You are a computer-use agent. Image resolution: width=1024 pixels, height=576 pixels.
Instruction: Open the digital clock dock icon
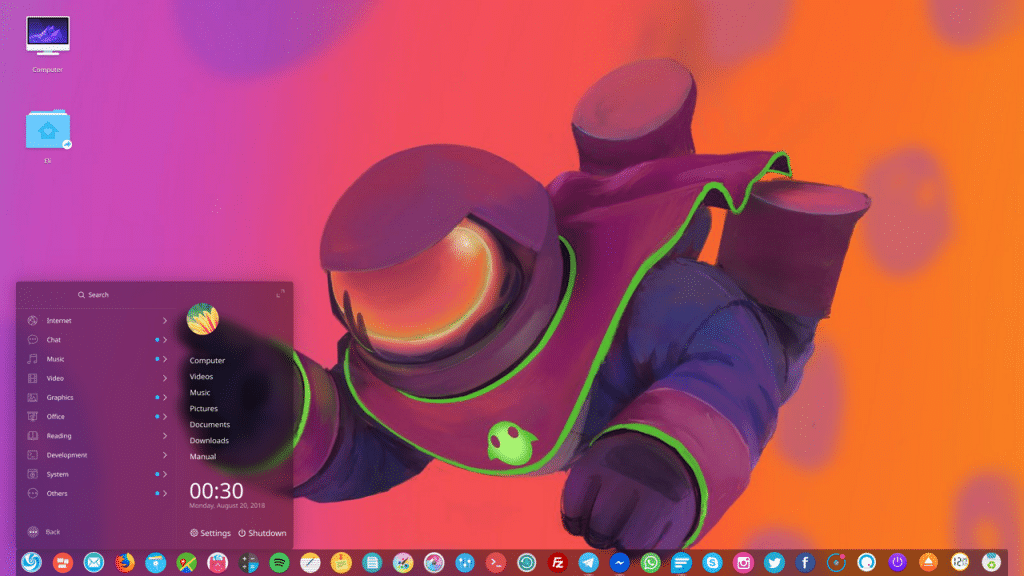(x=960, y=562)
